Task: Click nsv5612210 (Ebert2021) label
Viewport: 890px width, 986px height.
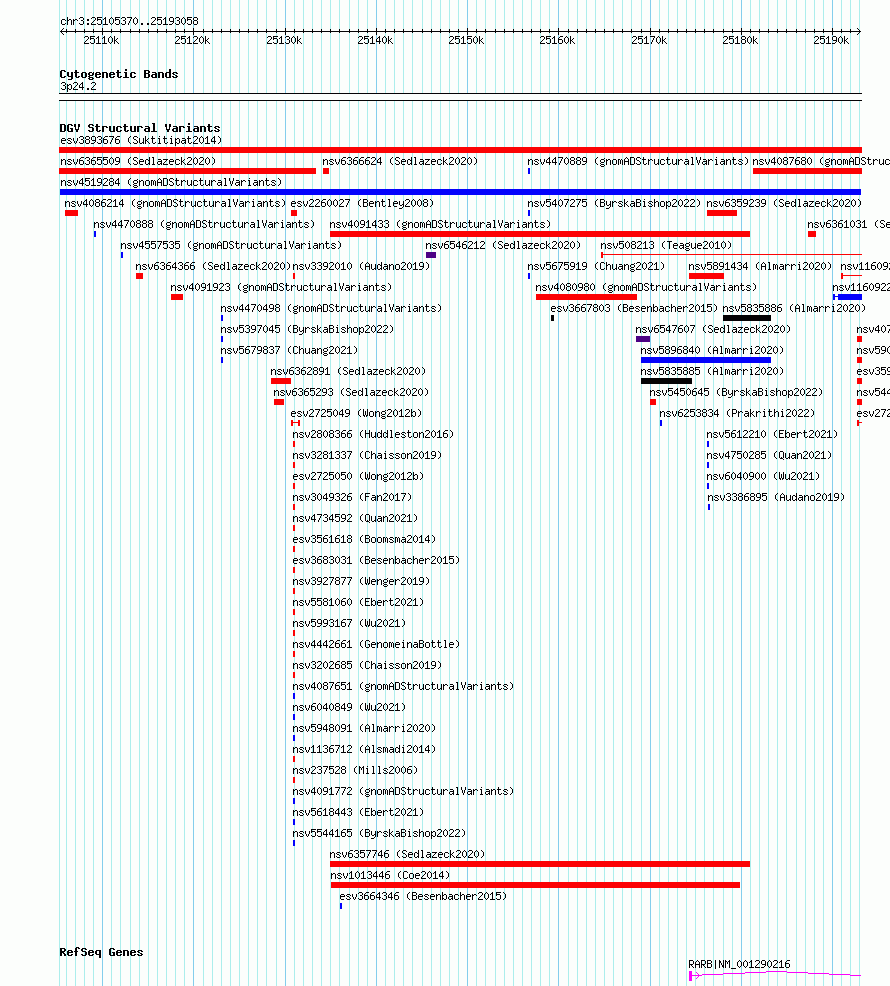Action: 772,435
